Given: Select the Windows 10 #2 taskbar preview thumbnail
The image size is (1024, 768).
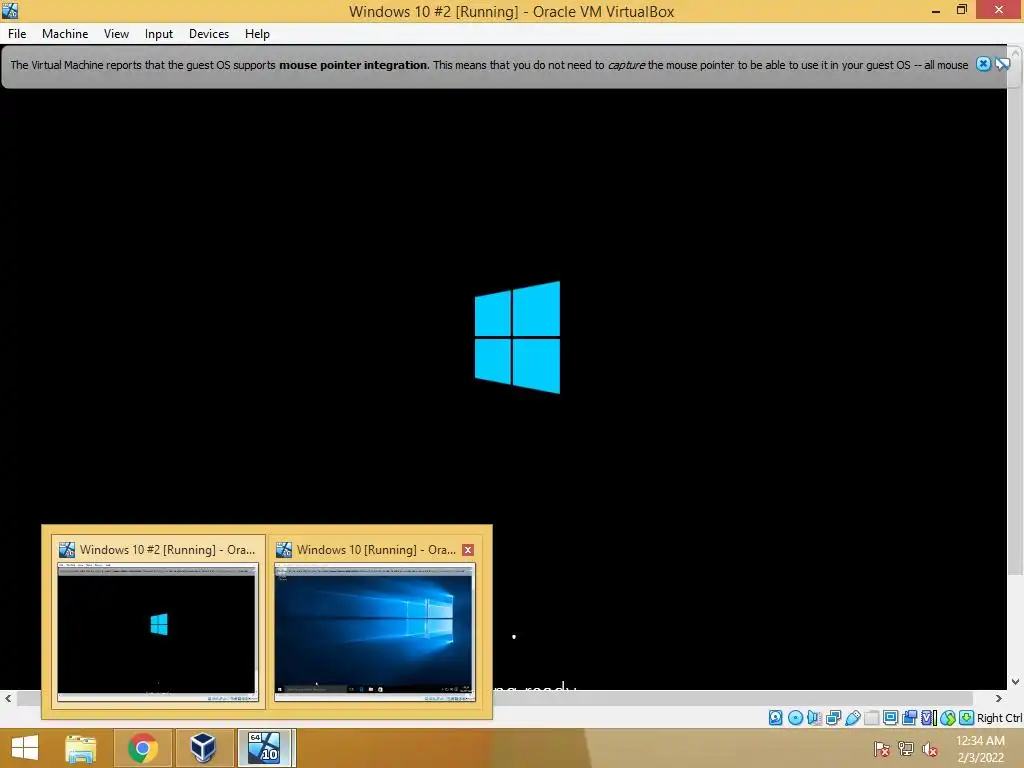Looking at the screenshot, I should 158,622.
